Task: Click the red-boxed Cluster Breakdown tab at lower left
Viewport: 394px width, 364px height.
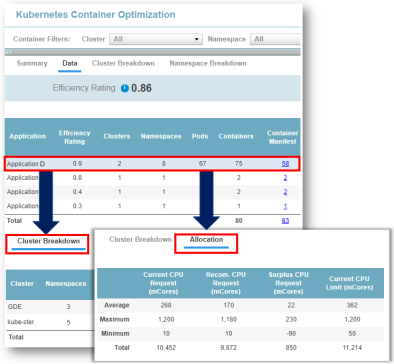Action: point(48,241)
